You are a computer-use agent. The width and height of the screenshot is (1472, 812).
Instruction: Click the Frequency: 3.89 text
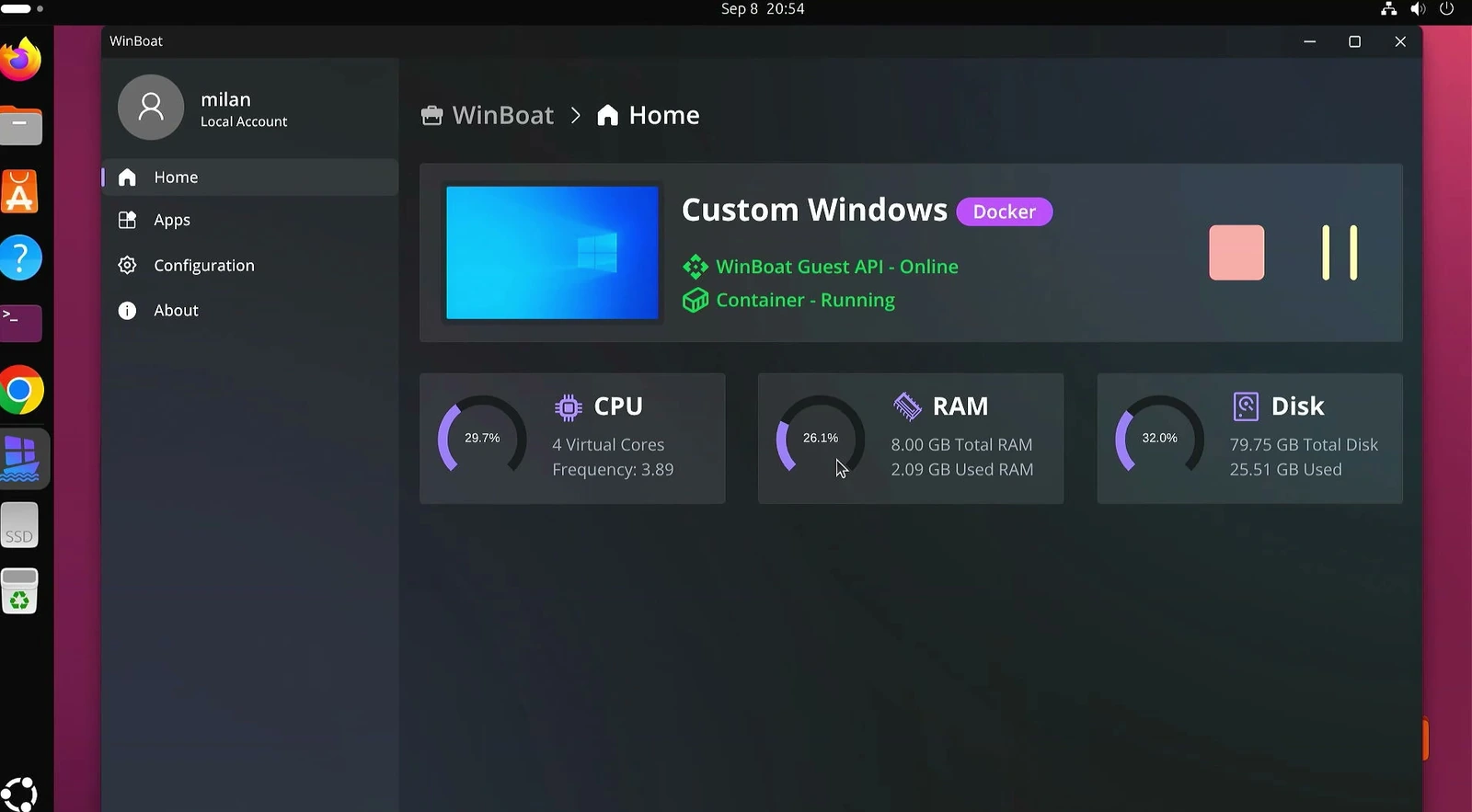pyautogui.click(x=613, y=470)
